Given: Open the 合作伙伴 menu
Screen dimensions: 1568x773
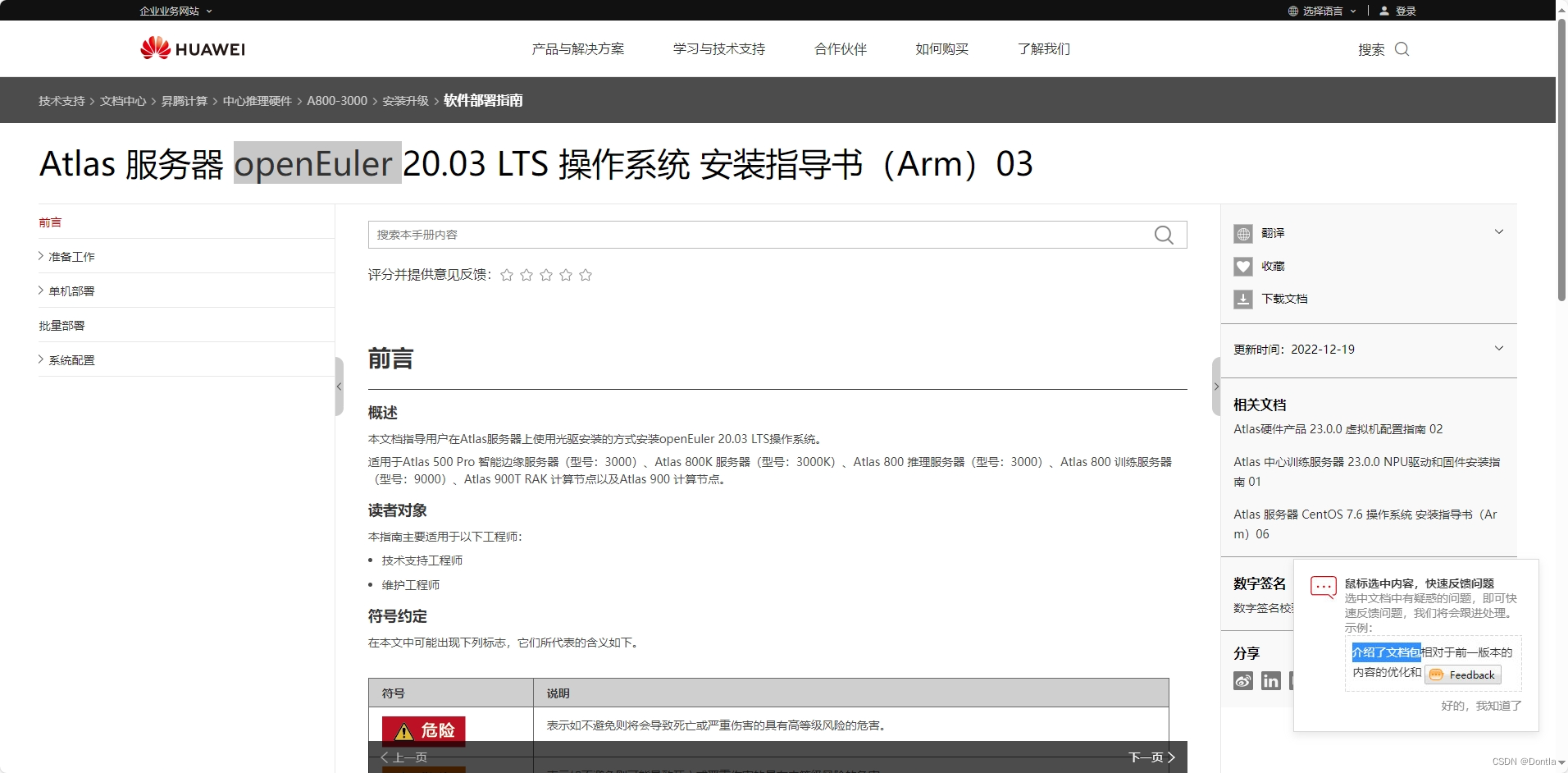Looking at the screenshot, I should pos(841,49).
